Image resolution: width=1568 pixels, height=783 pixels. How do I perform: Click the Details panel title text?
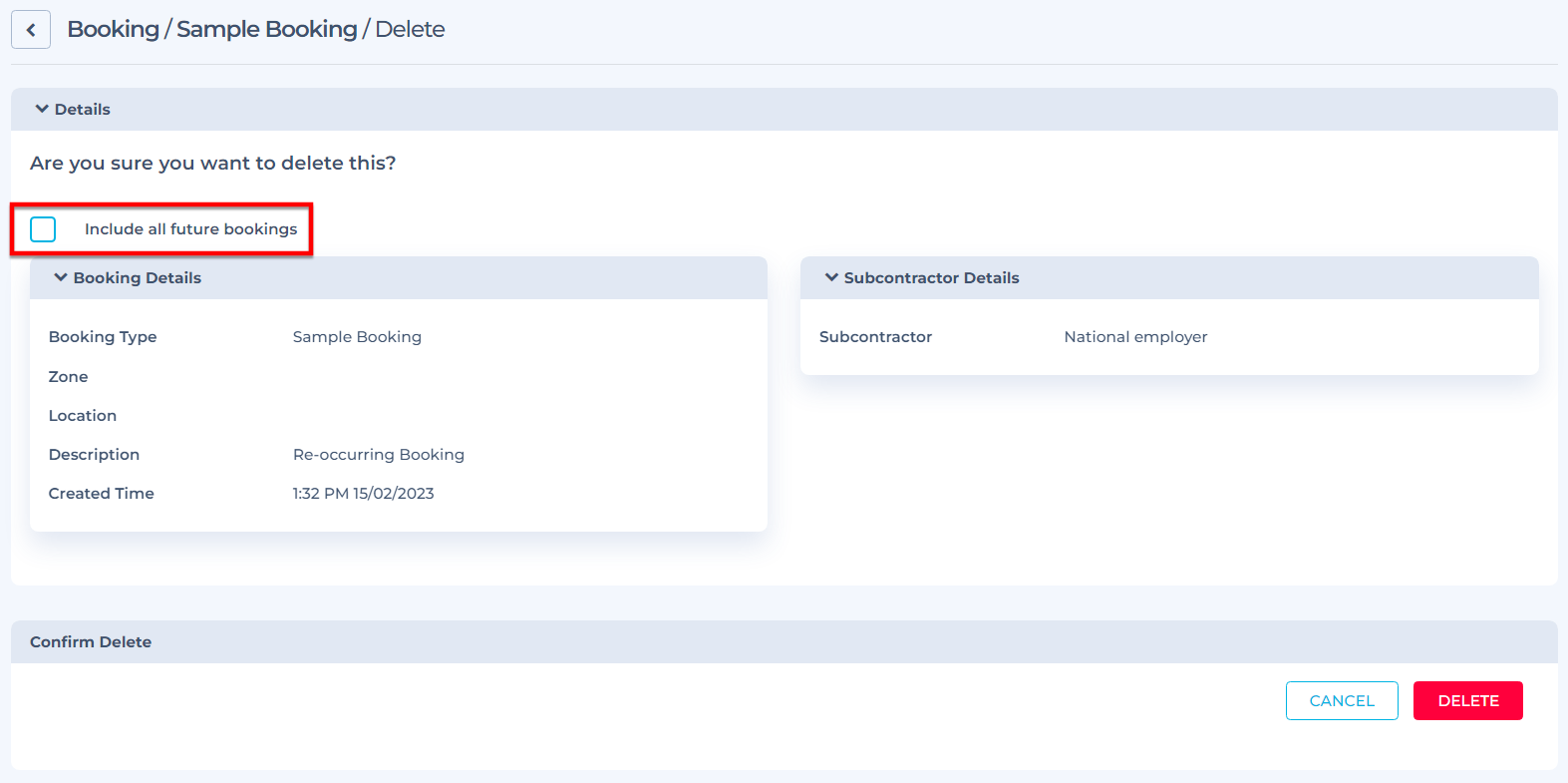tap(83, 110)
